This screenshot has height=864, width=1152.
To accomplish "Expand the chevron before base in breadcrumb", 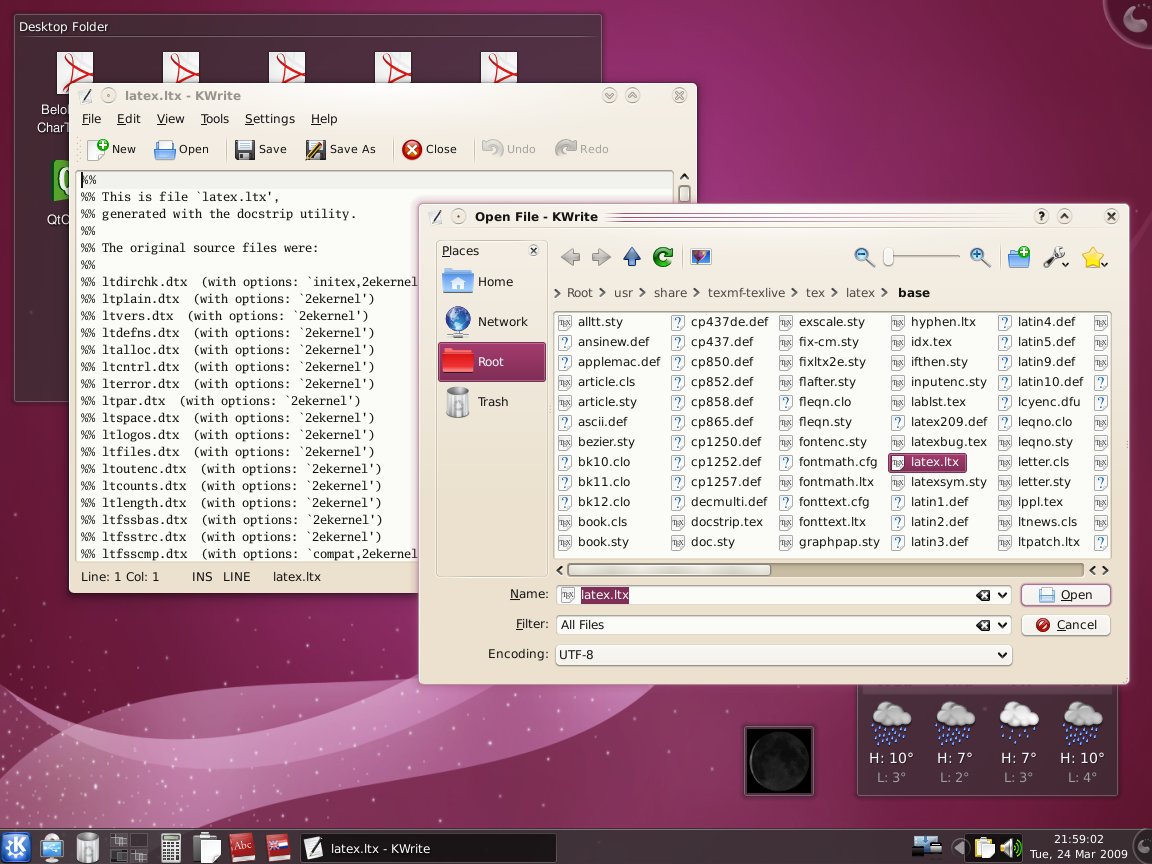I will (884, 293).
